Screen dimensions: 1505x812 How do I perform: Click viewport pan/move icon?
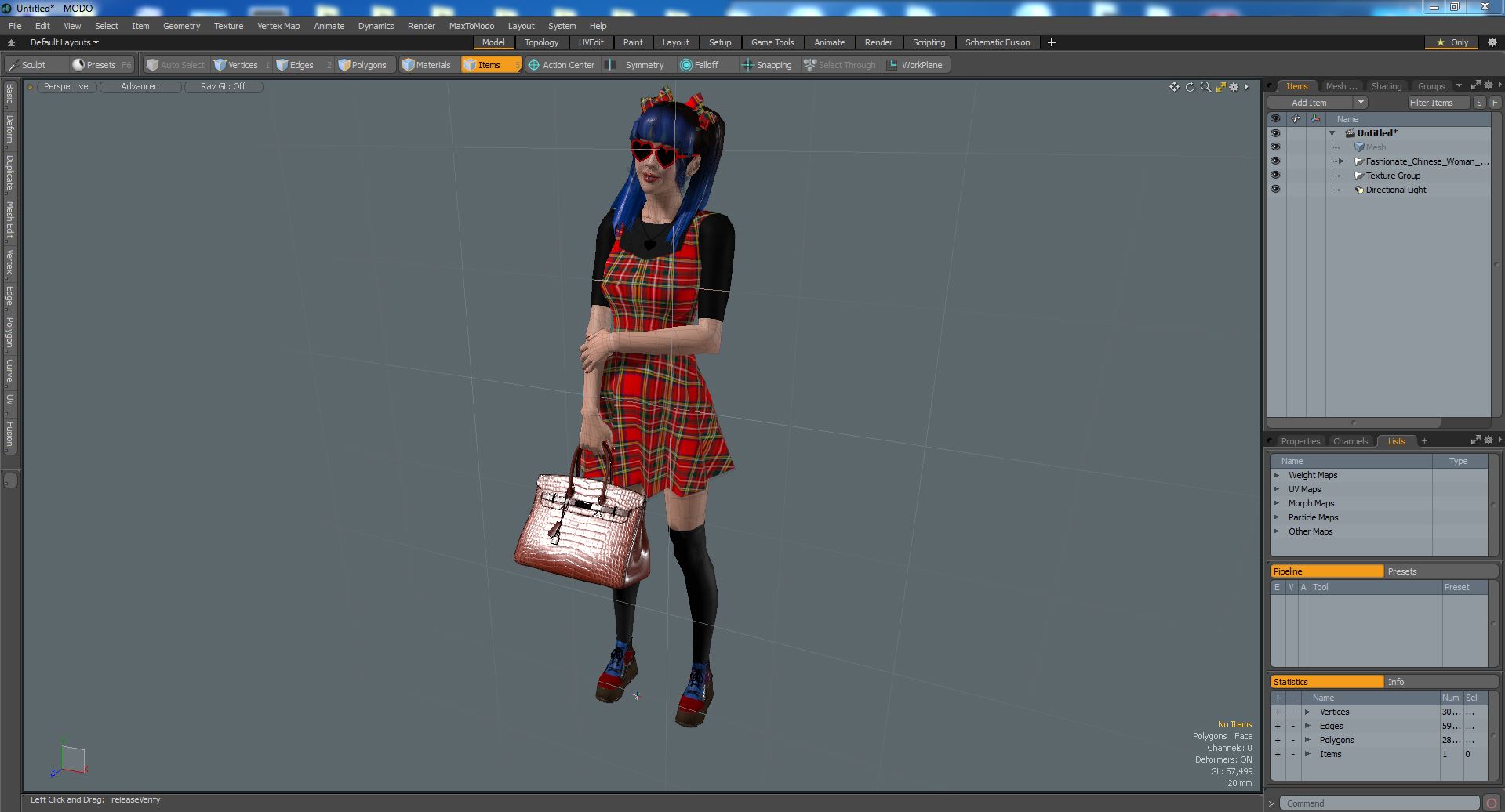1174,87
